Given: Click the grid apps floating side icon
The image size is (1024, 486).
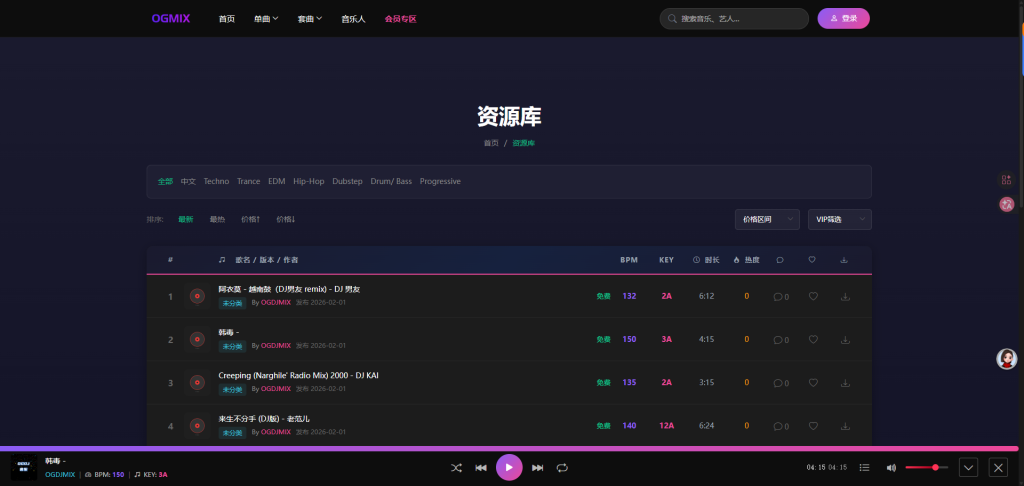Looking at the screenshot, I should click(1006, 180).
